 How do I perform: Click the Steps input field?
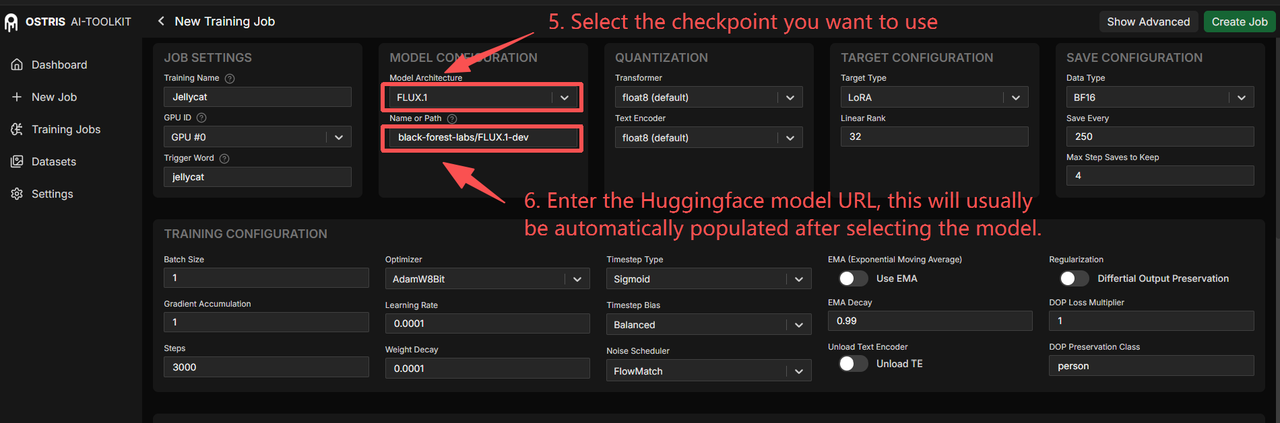click(x=264, y=368)
